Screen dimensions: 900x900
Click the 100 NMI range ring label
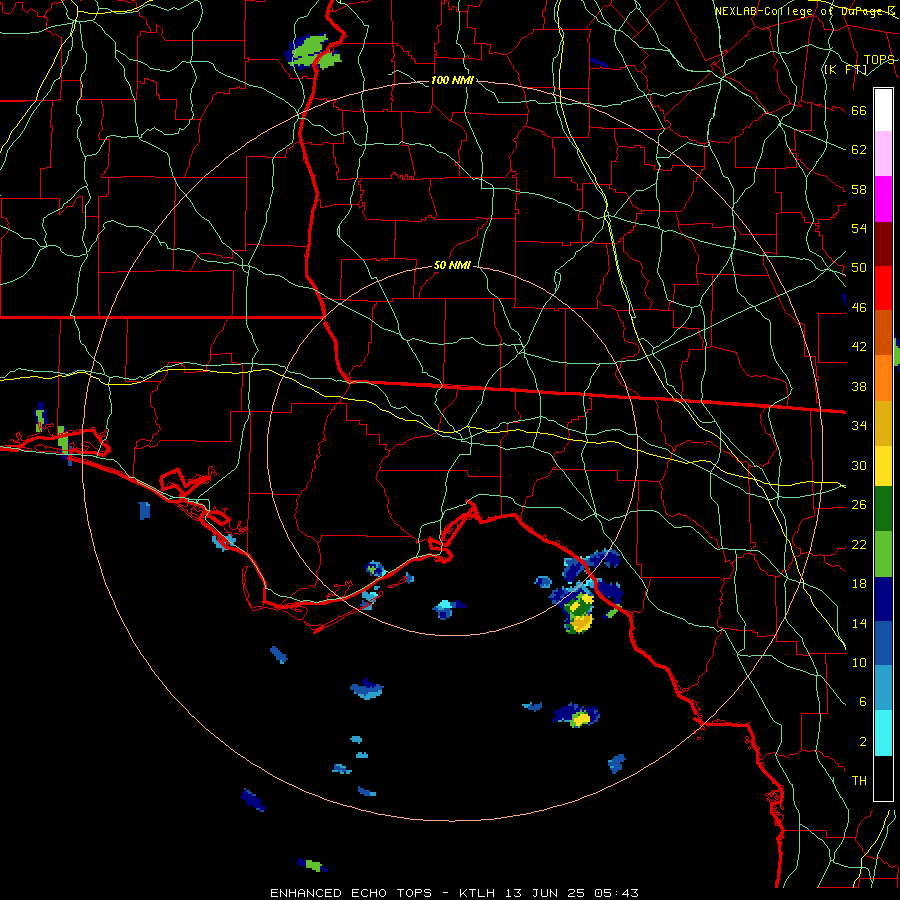click(x=452, y=80)
